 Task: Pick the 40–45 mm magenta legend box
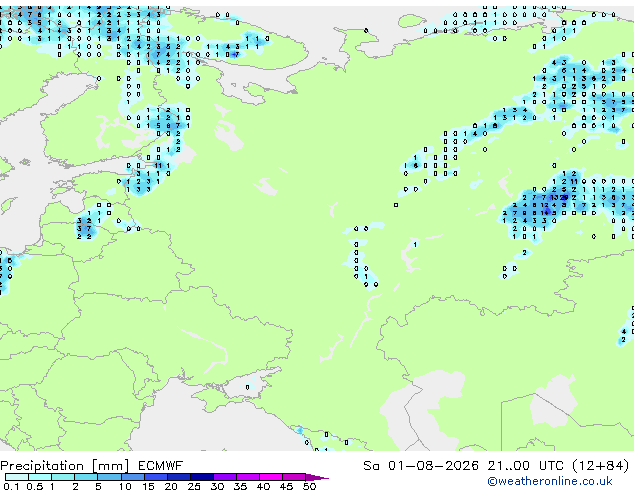click(x=271, y=477)
